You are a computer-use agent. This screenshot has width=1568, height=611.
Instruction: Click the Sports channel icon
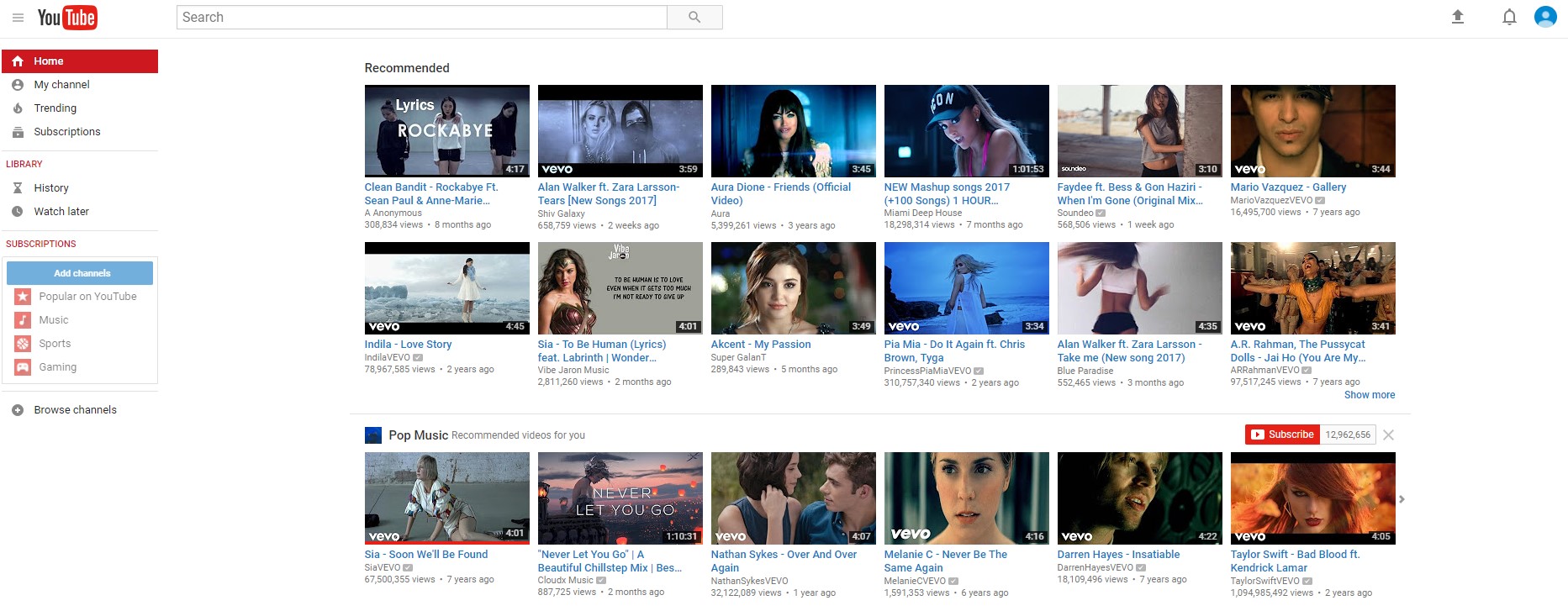(x=23, y=344)
